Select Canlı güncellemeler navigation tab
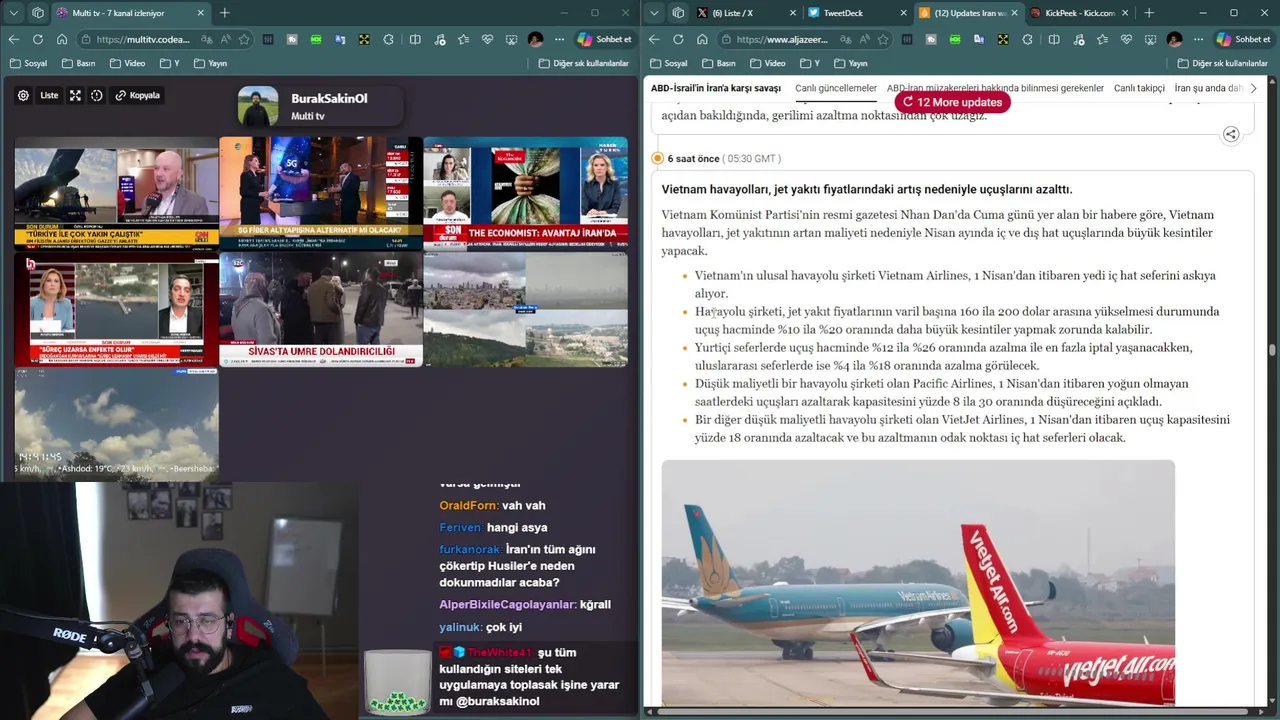This screenshot has width=1280, height=720. click(836, 88)
